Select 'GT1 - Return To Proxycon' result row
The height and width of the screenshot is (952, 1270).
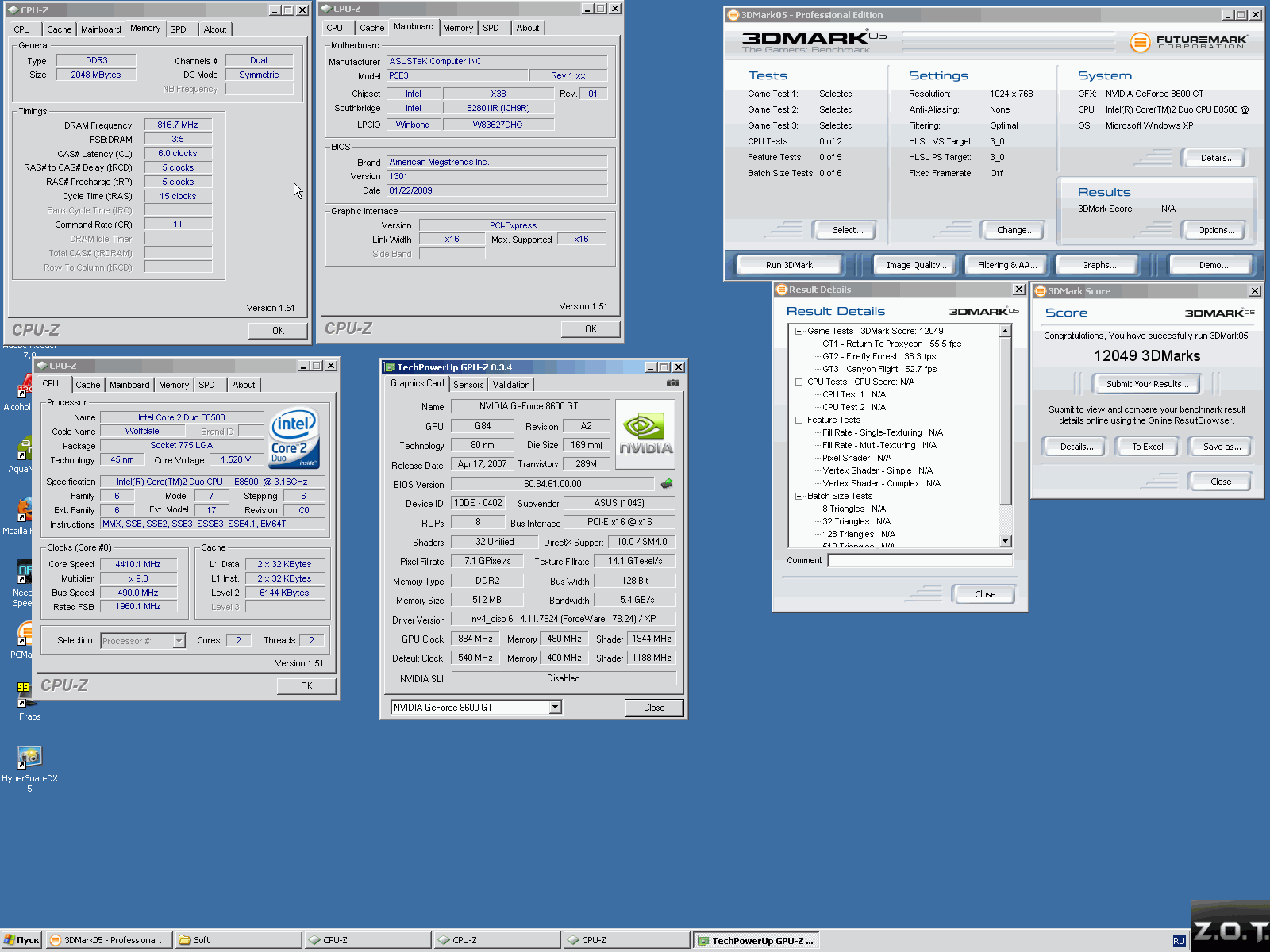coord(891,344)
